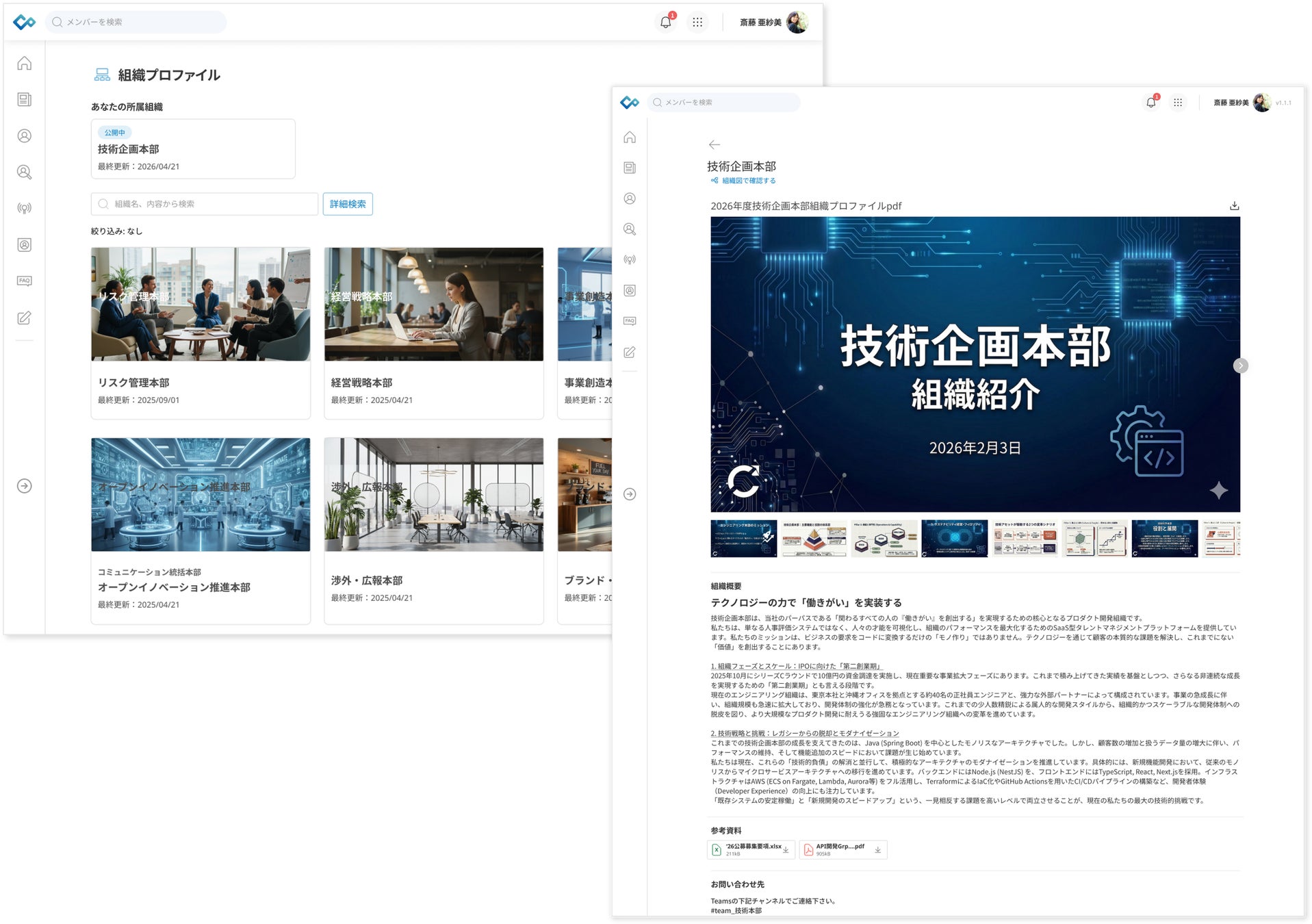Open the apps grid menu in front window
This screenshot has height=924, width=1312.
(1178, 103)
